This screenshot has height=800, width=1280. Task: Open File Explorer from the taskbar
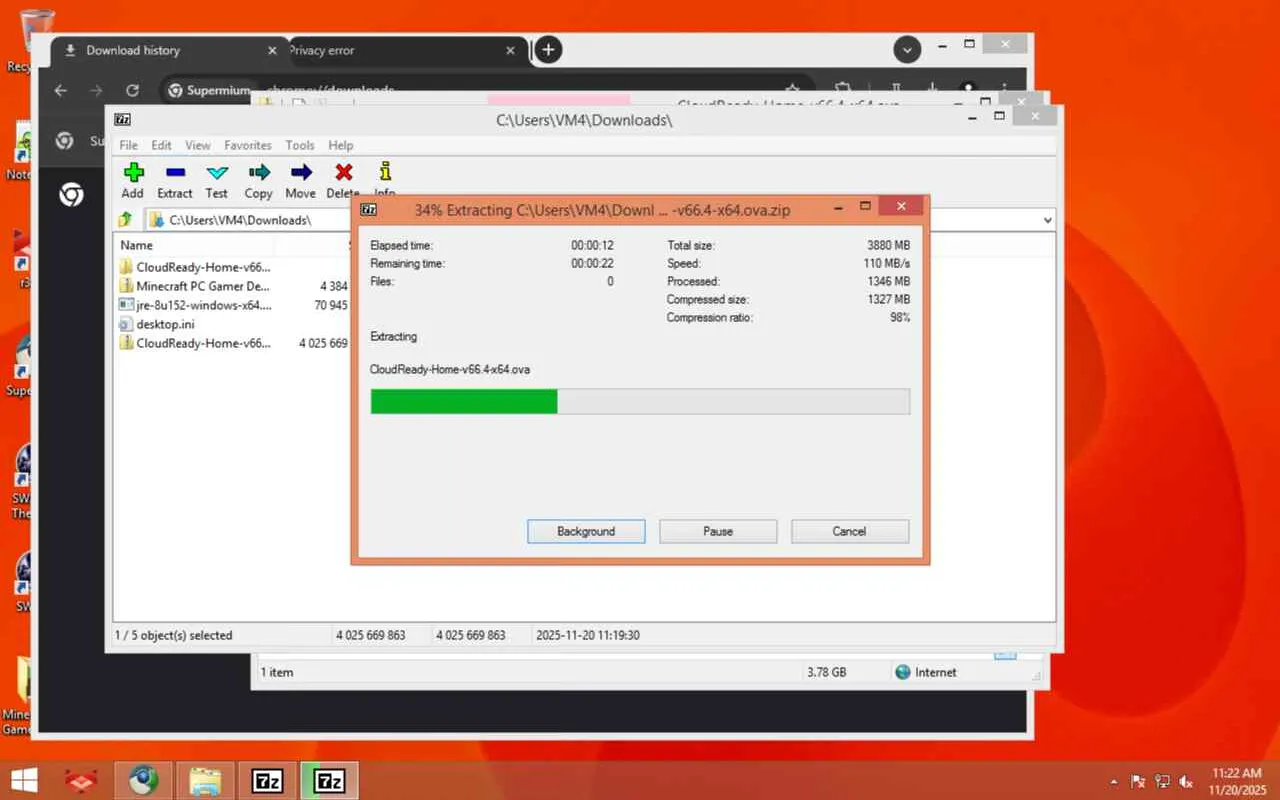205,780
